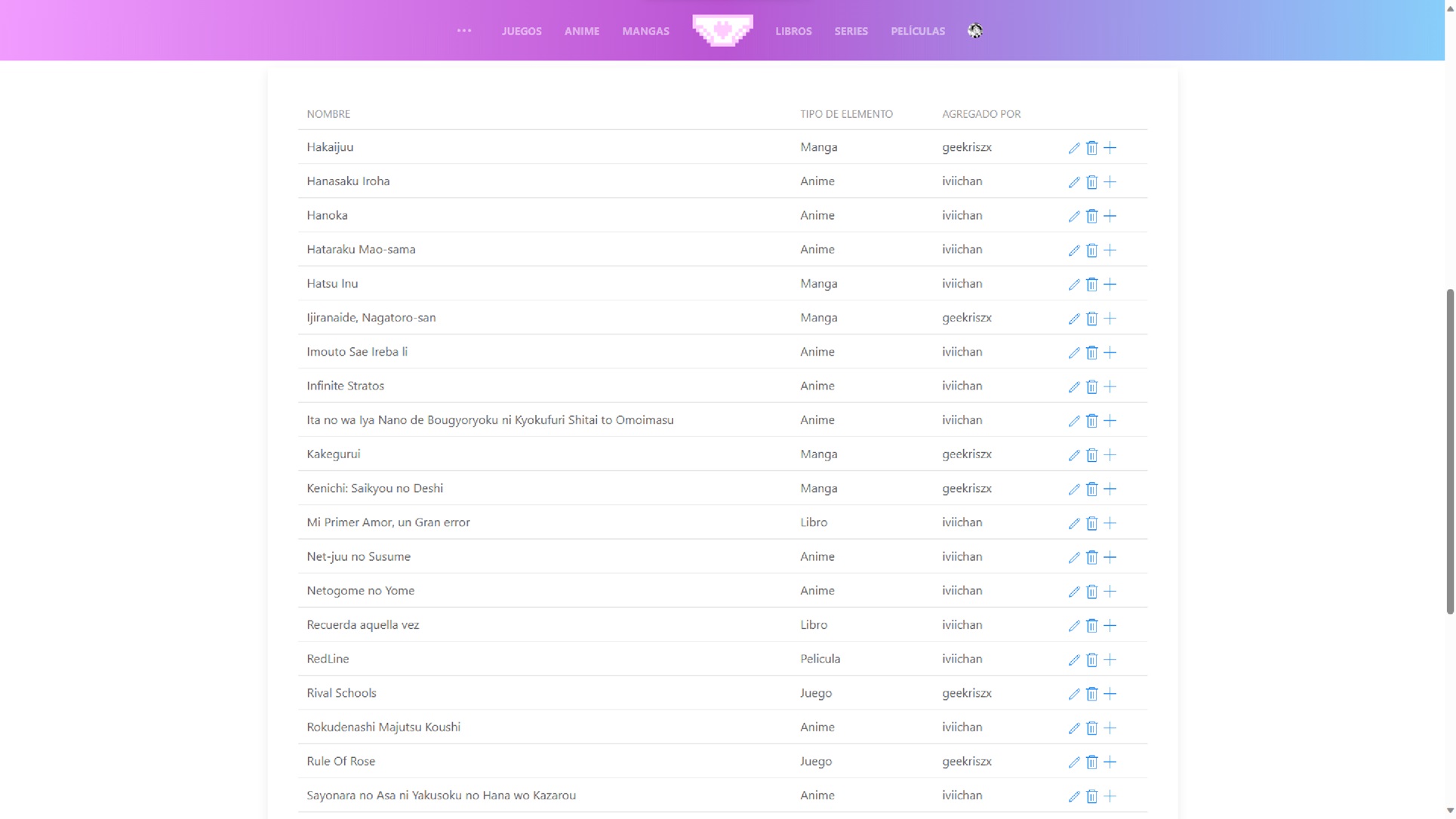Click the SERIES navigation link
Screen dimensions: 1456x819
(851, 31)
